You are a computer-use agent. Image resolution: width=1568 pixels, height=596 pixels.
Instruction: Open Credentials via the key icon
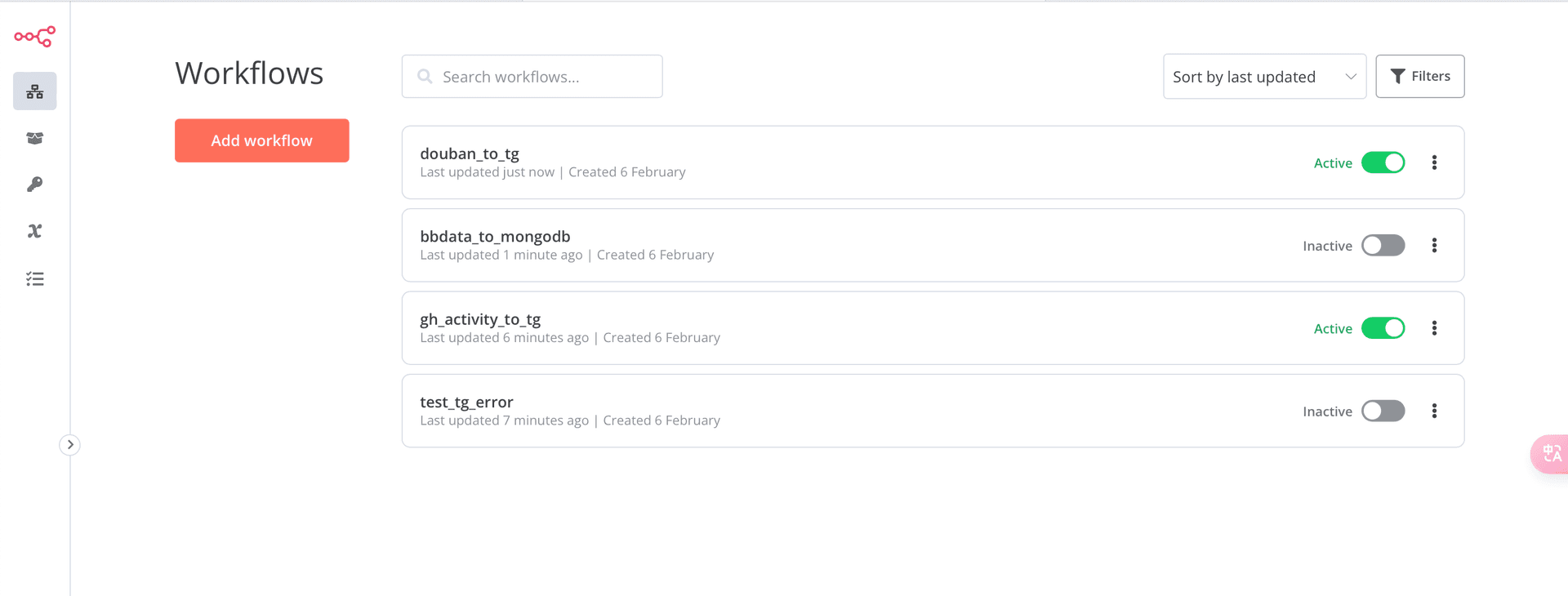tap(35, 185)
